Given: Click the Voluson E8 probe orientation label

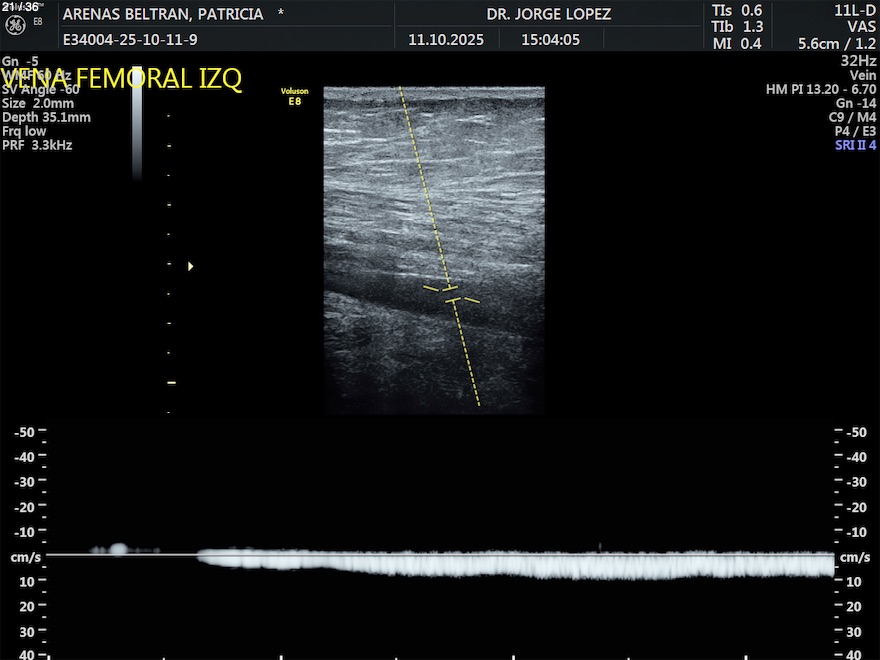Looking at the screenshot, I should (294, 97).
